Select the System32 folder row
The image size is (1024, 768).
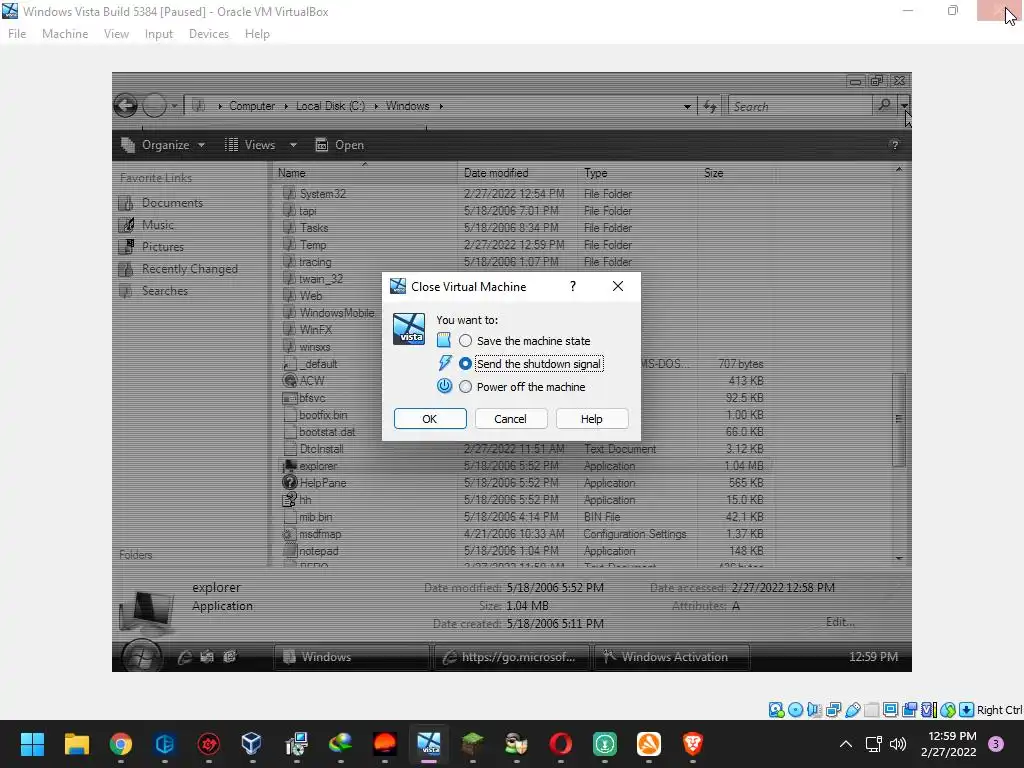point(522,194)
